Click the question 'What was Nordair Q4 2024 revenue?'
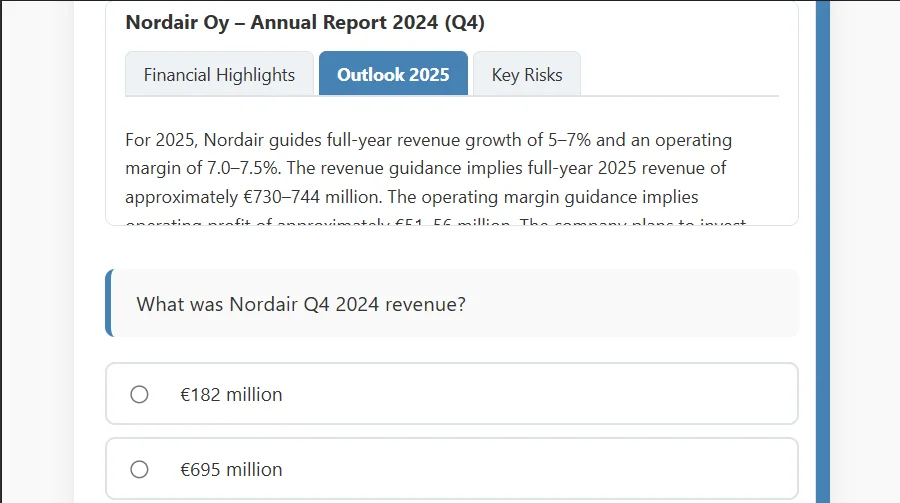This screenshot has width=900, height=503. click(301, 304)
